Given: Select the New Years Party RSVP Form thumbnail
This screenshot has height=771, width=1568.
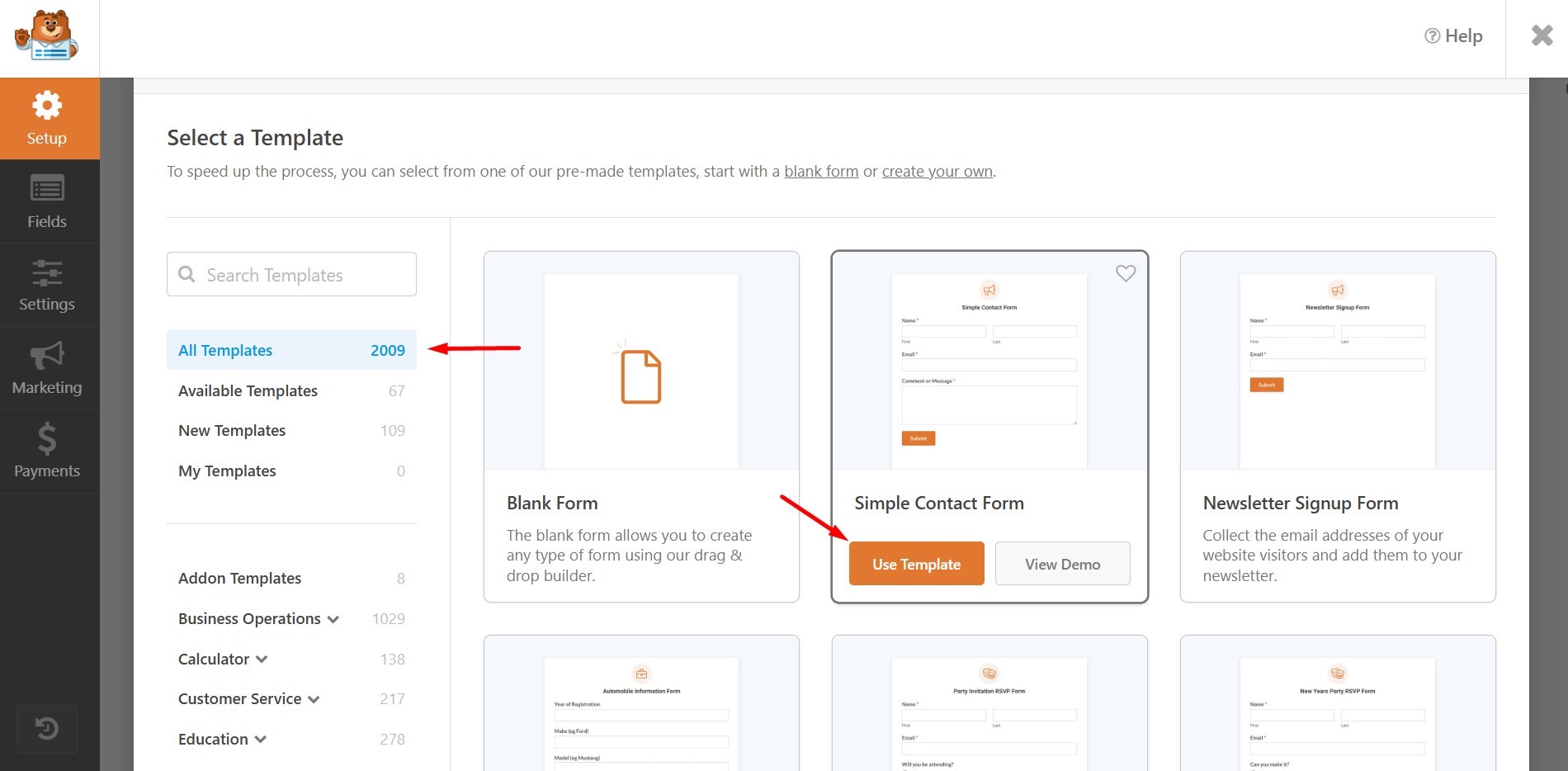Looking at the screenshot, I should tap(1338, 703).
